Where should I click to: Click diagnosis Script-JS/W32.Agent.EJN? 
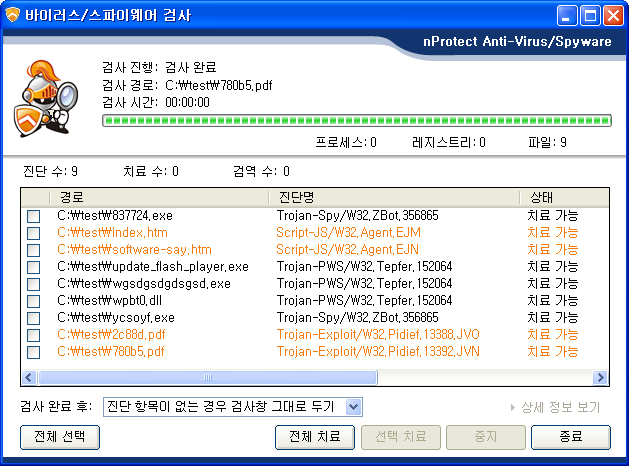pos(347,250)
